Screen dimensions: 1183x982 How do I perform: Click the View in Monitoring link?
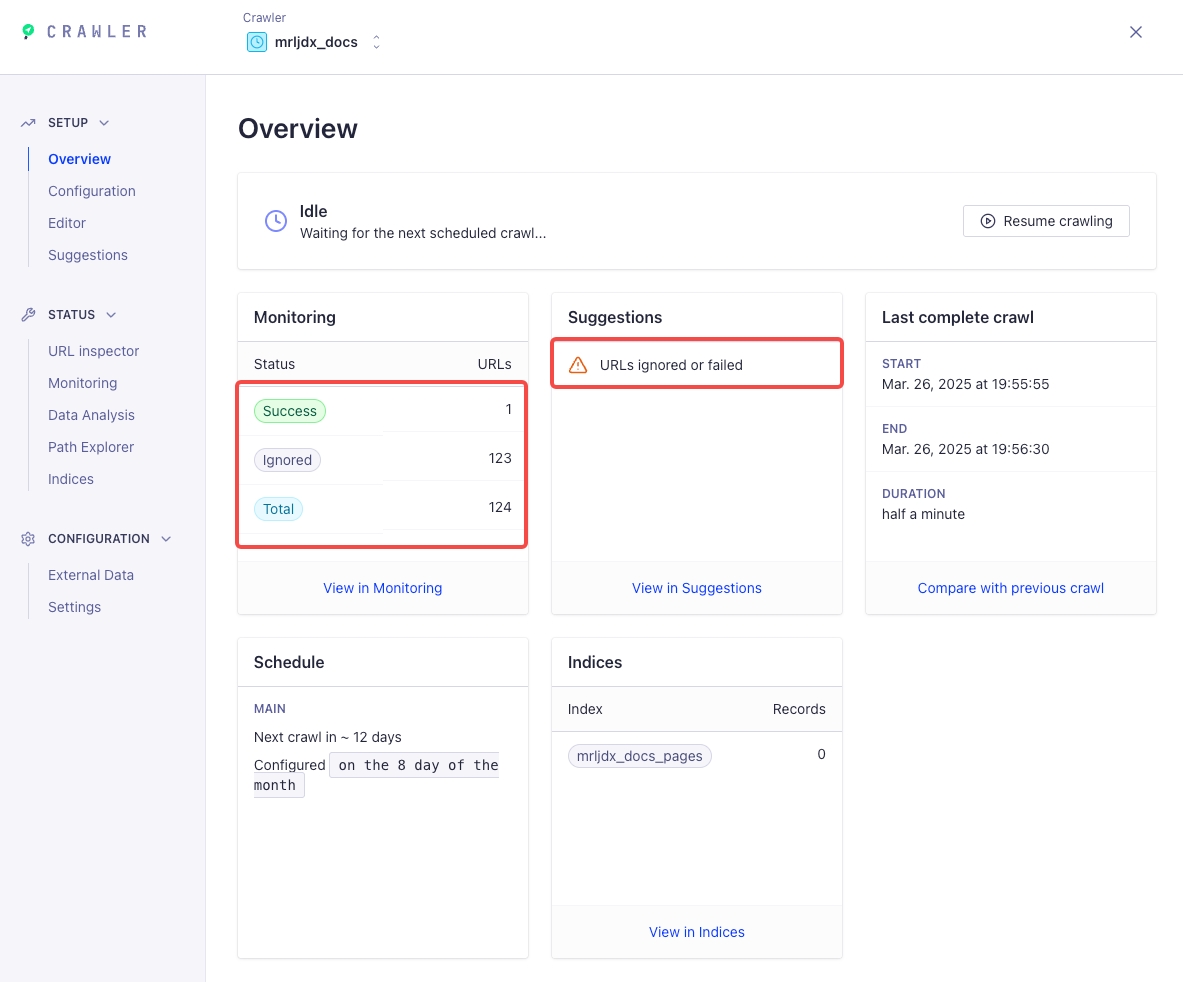[x=383, y=588]
